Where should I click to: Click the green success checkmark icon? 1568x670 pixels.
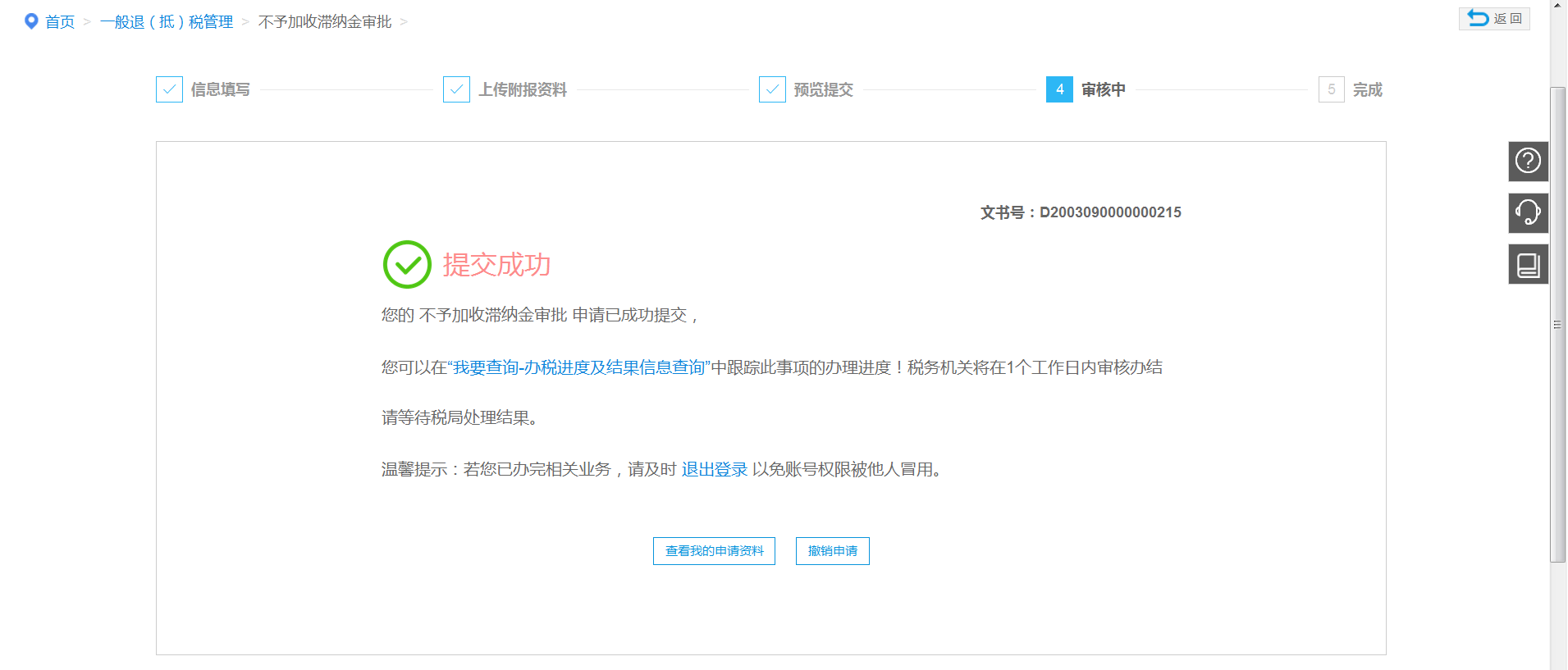coord(407,264)
